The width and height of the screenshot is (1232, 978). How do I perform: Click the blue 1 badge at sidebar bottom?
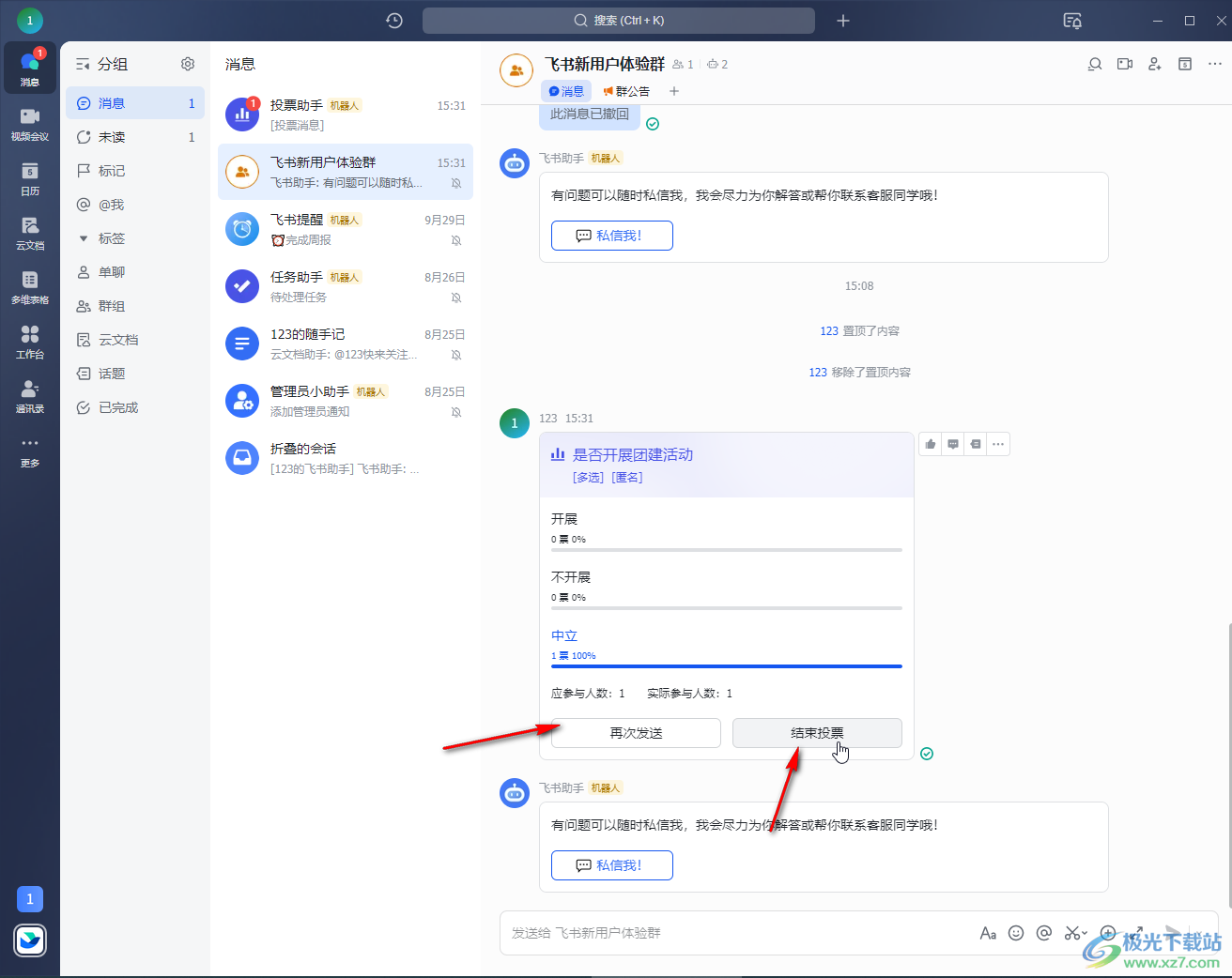[30, 899]
